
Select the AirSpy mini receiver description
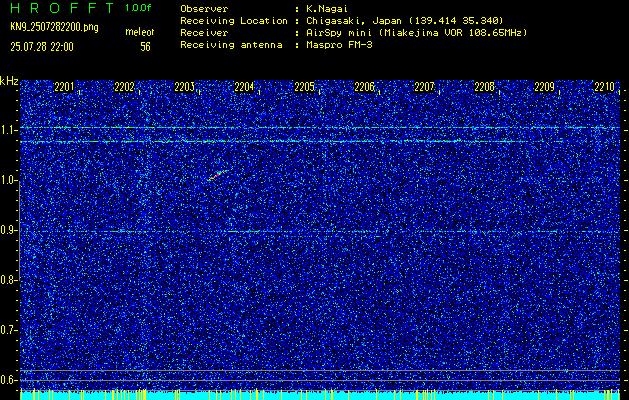click(416, 33)
